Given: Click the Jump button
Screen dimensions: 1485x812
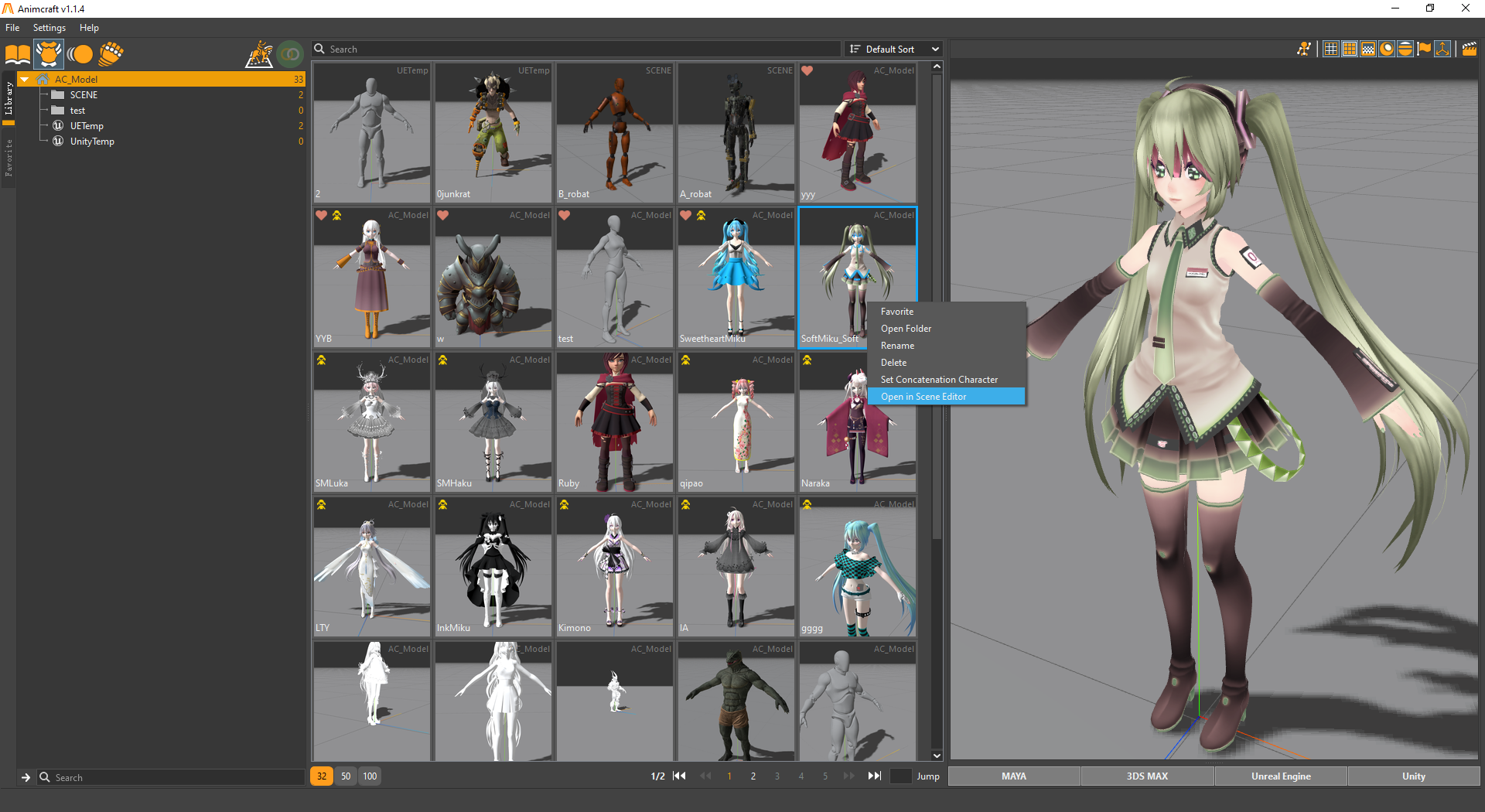Looking at the screenshot, I should [928, 776].
